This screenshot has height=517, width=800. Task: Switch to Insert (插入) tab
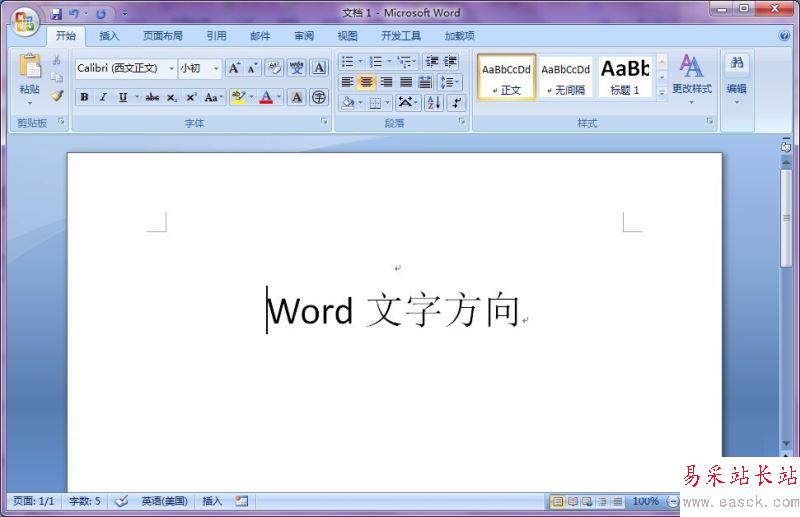click(109, 36)
